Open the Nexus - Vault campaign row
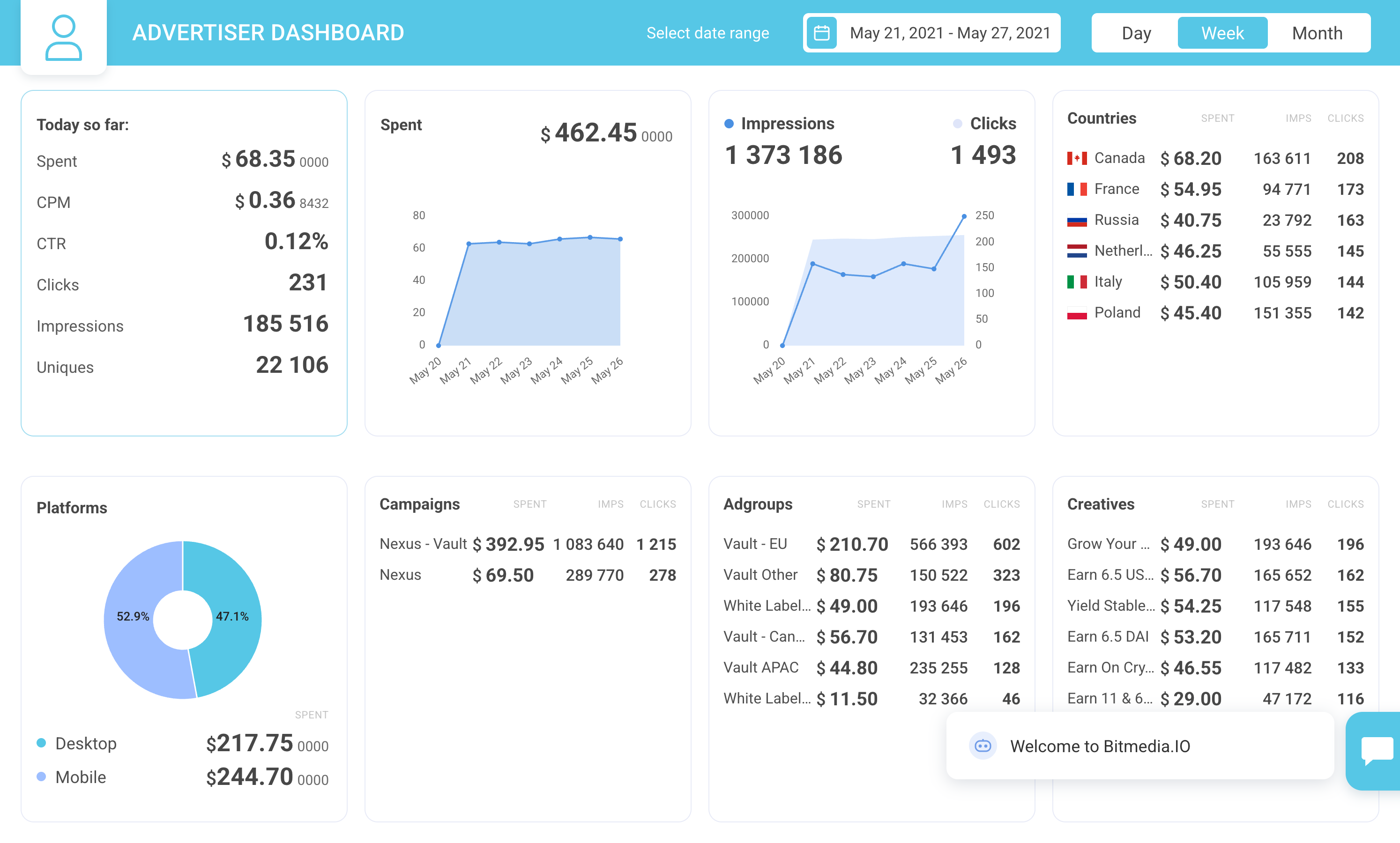Screen dimensions: 1400x843 click(x=527, y=544)
